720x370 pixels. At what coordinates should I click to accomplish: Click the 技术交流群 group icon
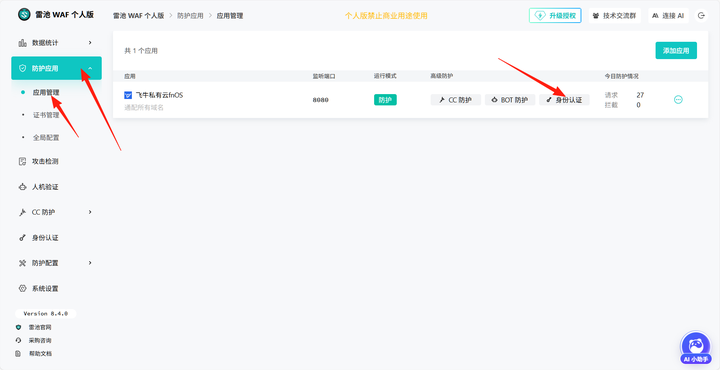[x=596, y=16]
